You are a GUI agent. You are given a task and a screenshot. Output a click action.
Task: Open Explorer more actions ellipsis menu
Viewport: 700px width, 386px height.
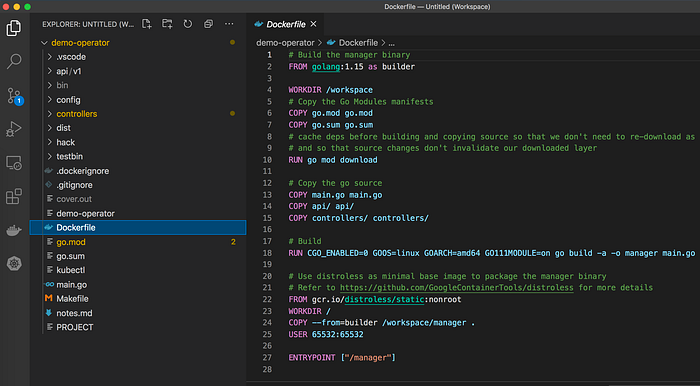pyautogui.click(x=229, y=24)
